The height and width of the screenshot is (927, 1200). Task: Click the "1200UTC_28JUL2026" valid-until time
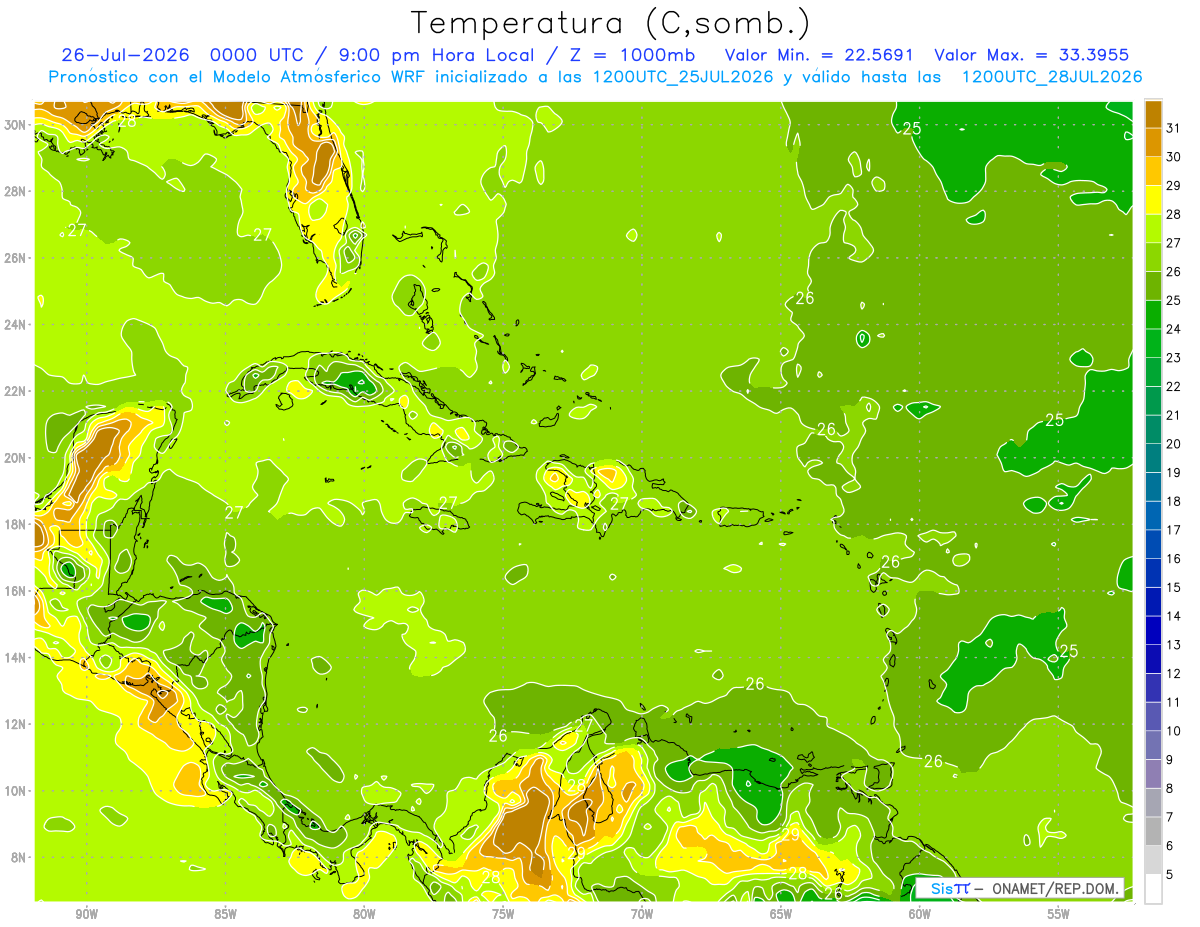click(1052, 77)
